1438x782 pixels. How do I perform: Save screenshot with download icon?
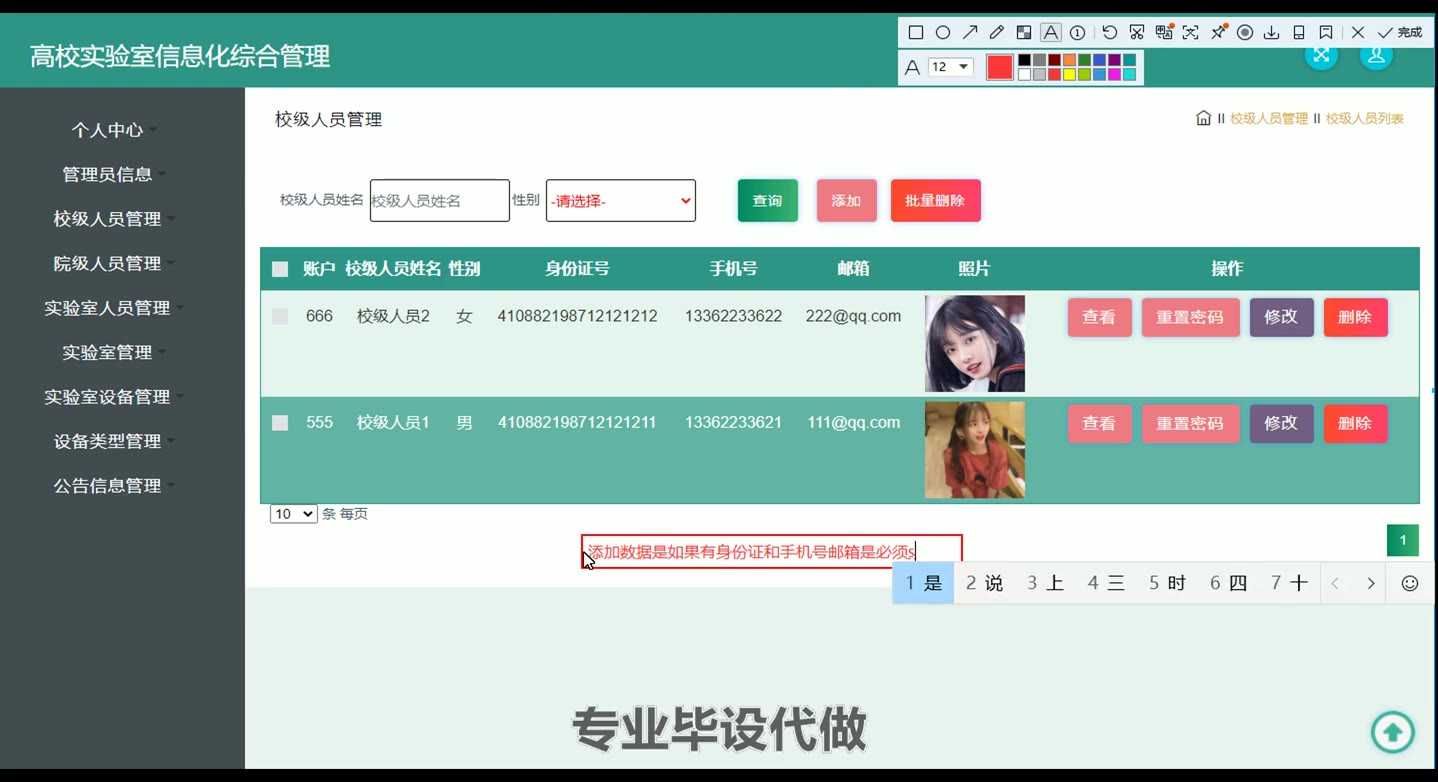[x=1271, y=33]
